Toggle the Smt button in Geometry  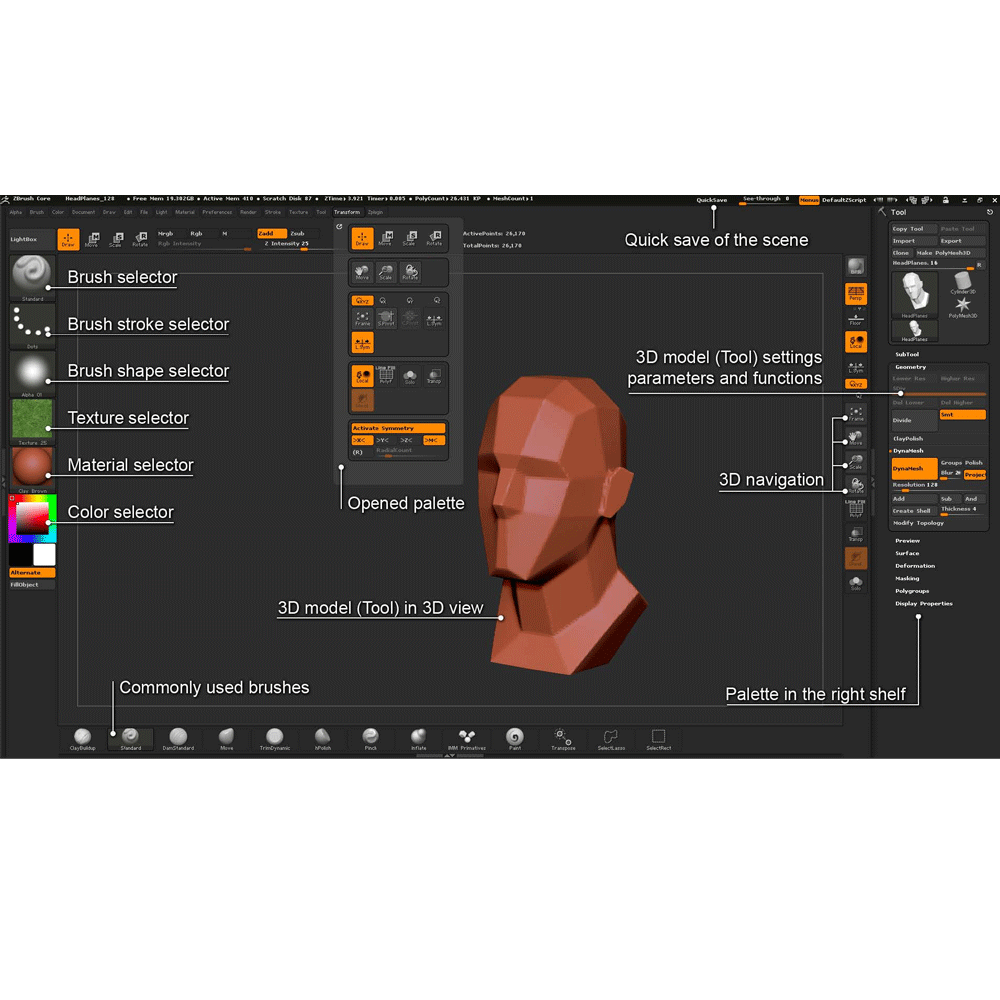[x=962, y=415]
